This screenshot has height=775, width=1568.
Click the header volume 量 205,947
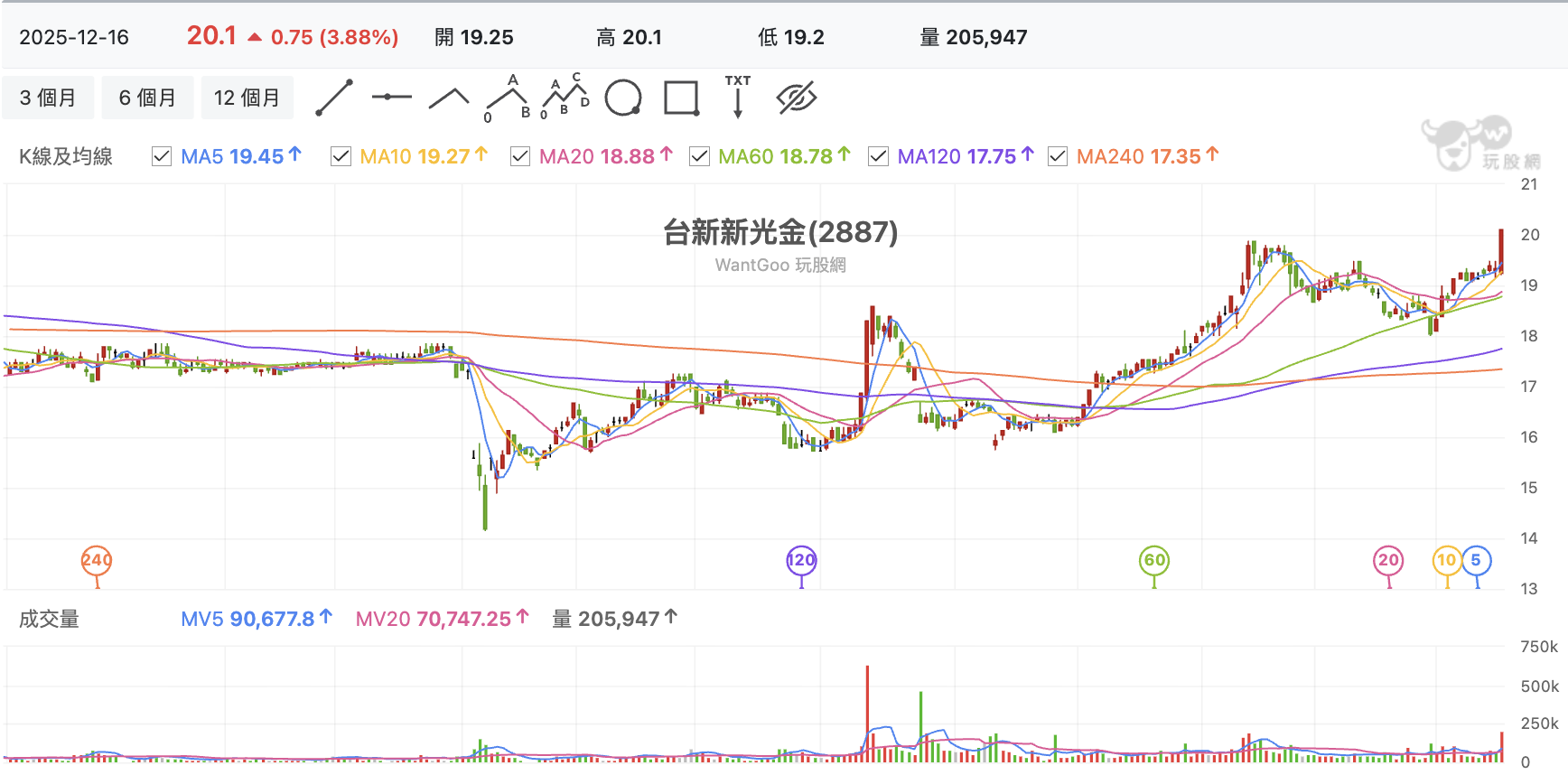974,37
